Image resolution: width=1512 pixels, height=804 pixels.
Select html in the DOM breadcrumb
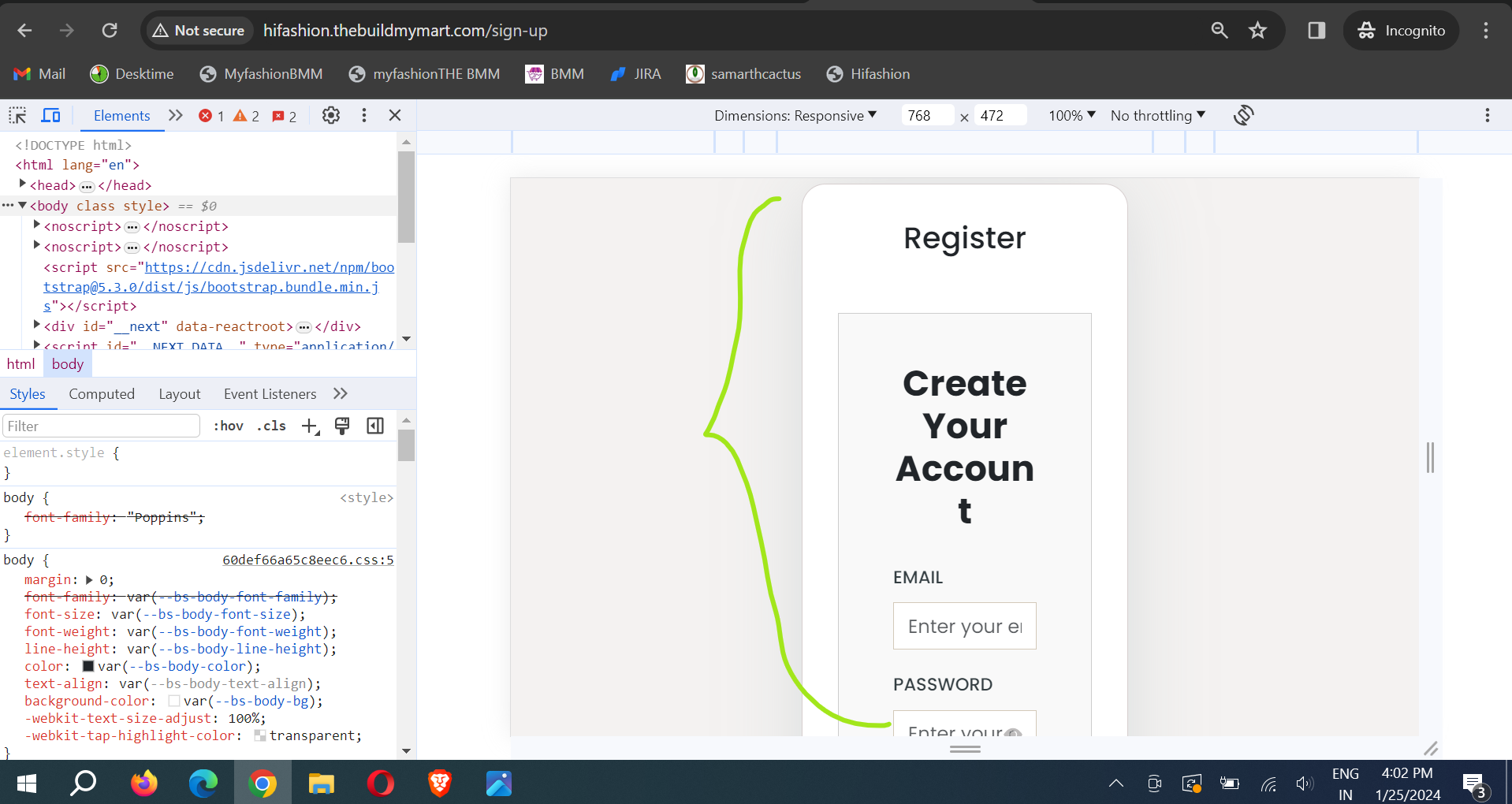21,364
